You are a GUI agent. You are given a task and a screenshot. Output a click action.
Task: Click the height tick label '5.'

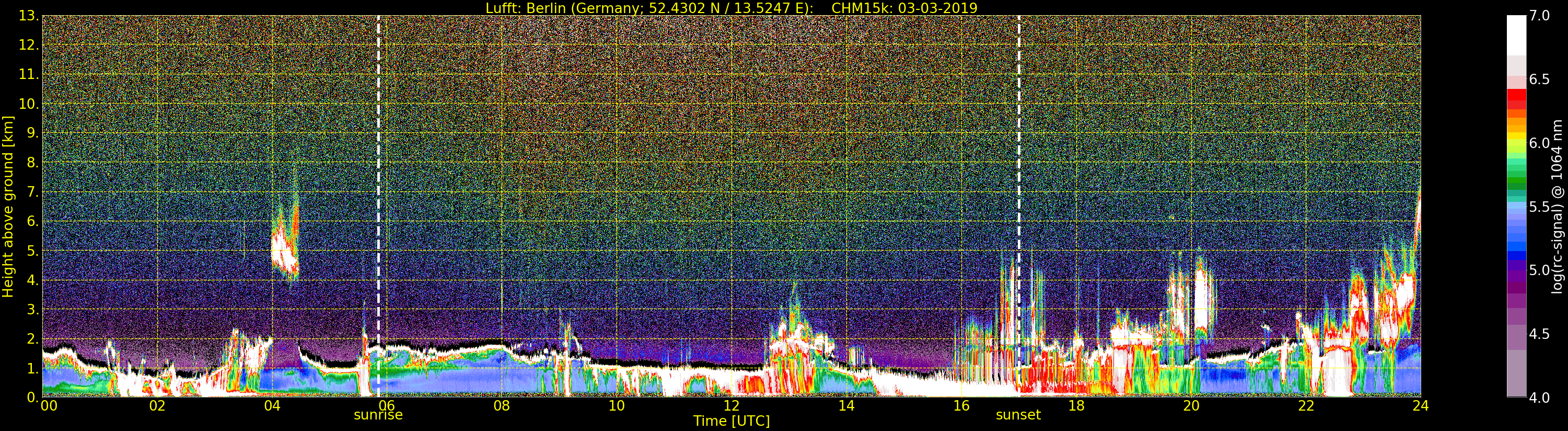pos(32,251)
